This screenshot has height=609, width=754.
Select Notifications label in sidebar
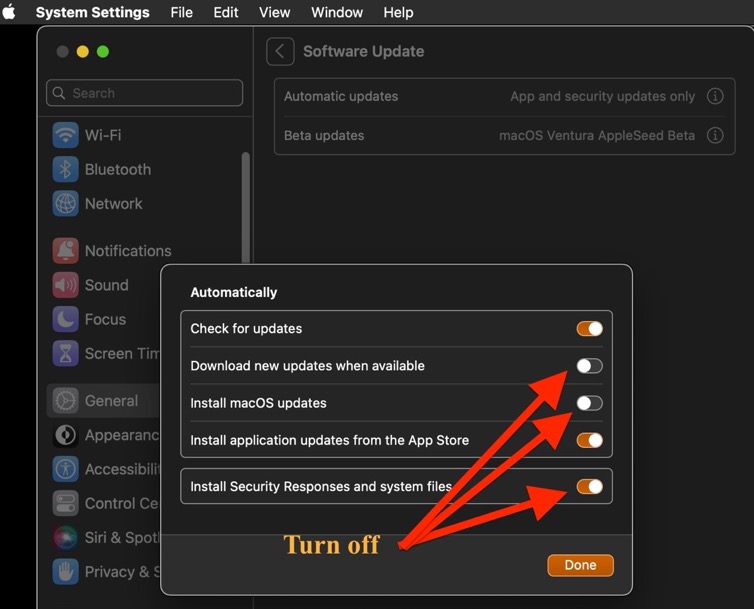[x=128, y=251]
